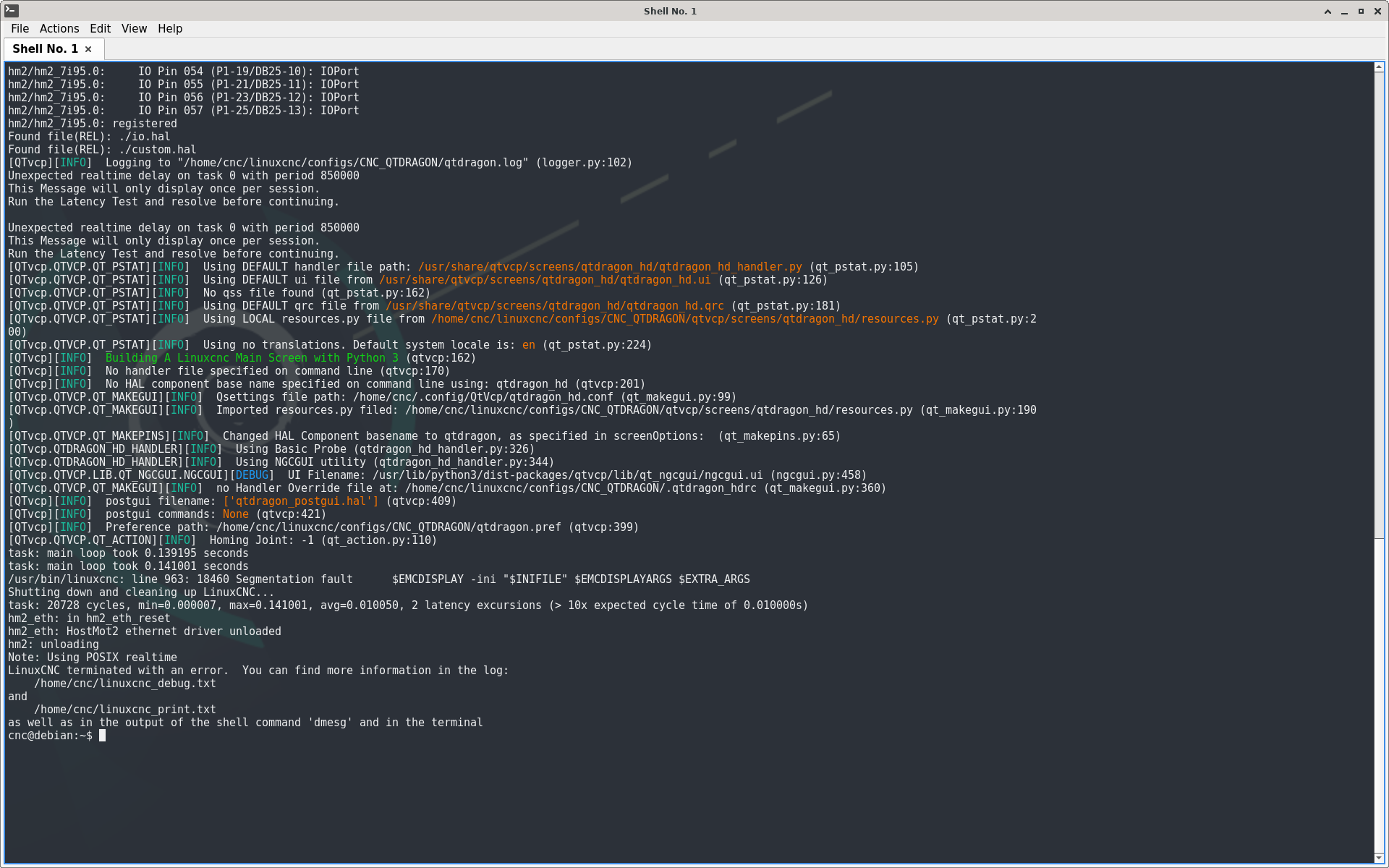This screenshot has height=868, width=1389.
Task: Click the qtdragon.log logging path line
Action: pyautogui.click(x=320, y=163)
